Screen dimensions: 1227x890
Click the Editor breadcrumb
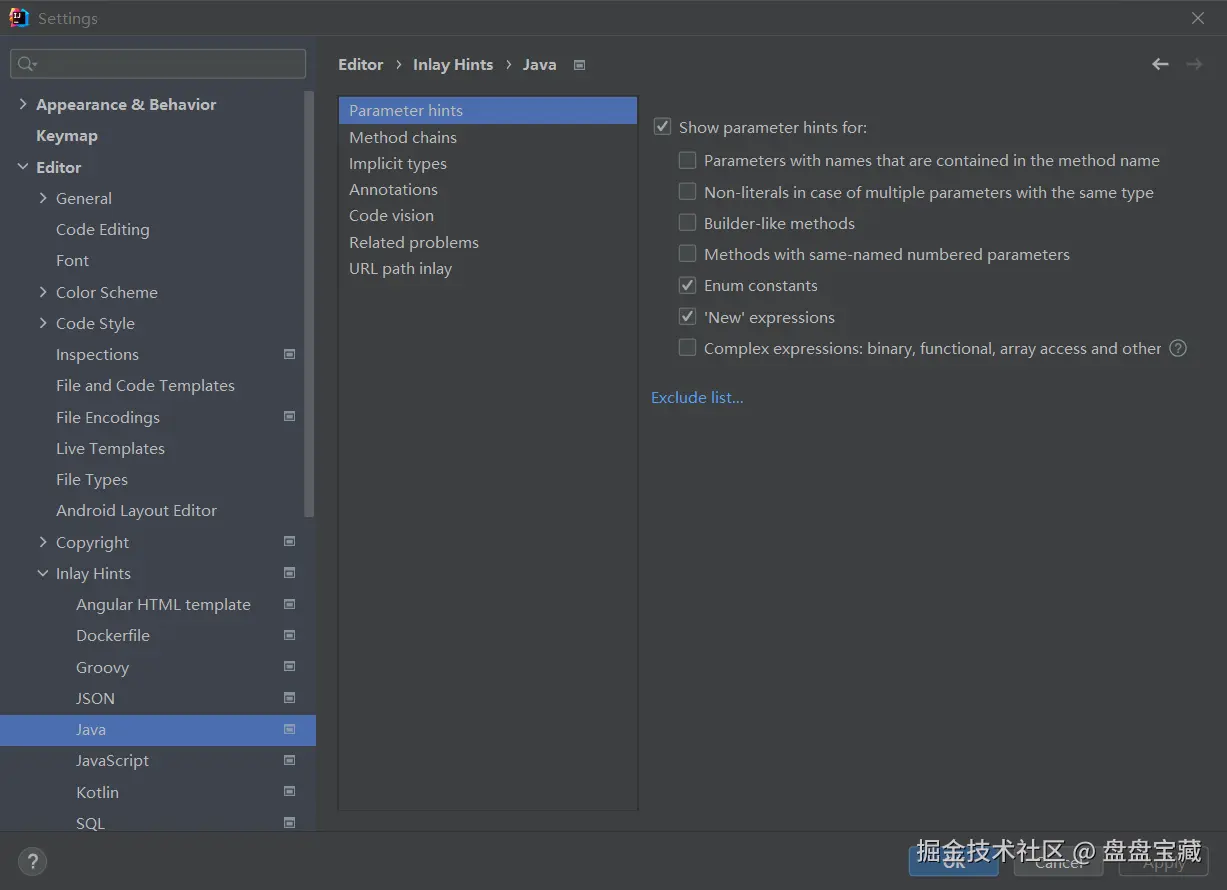coord(361,64)
